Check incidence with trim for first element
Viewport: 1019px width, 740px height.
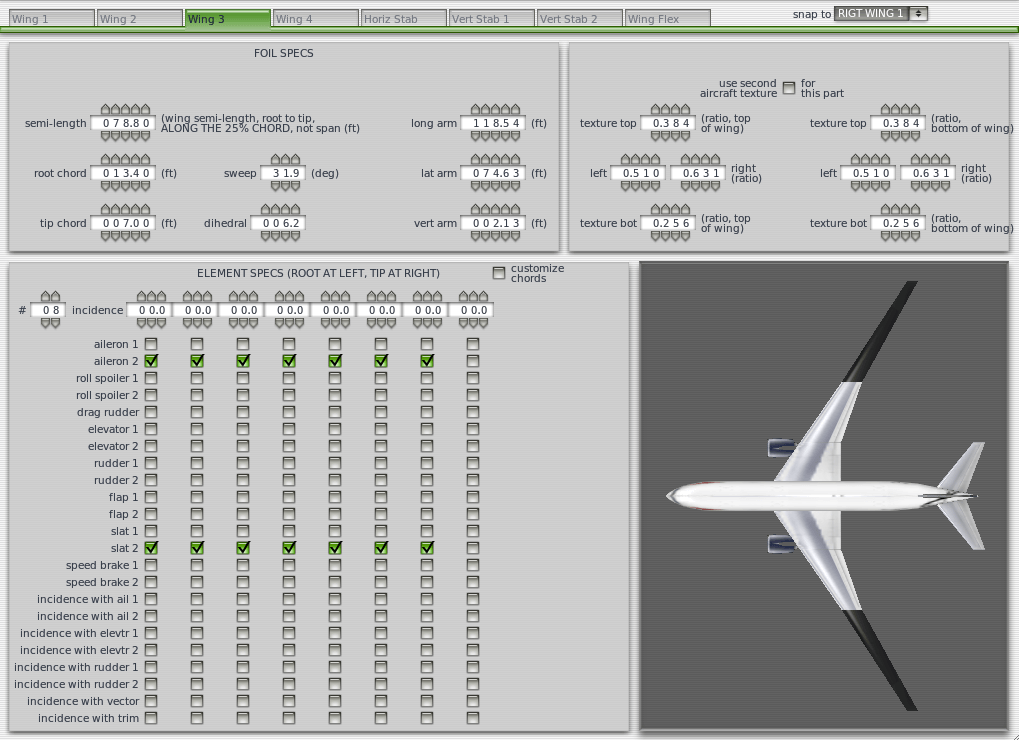click(151, 718)
